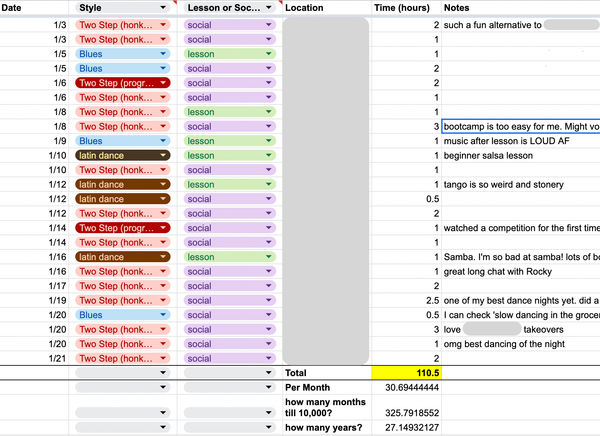
Task: Click the how many years? label cell
Action: tap(326, 428)
